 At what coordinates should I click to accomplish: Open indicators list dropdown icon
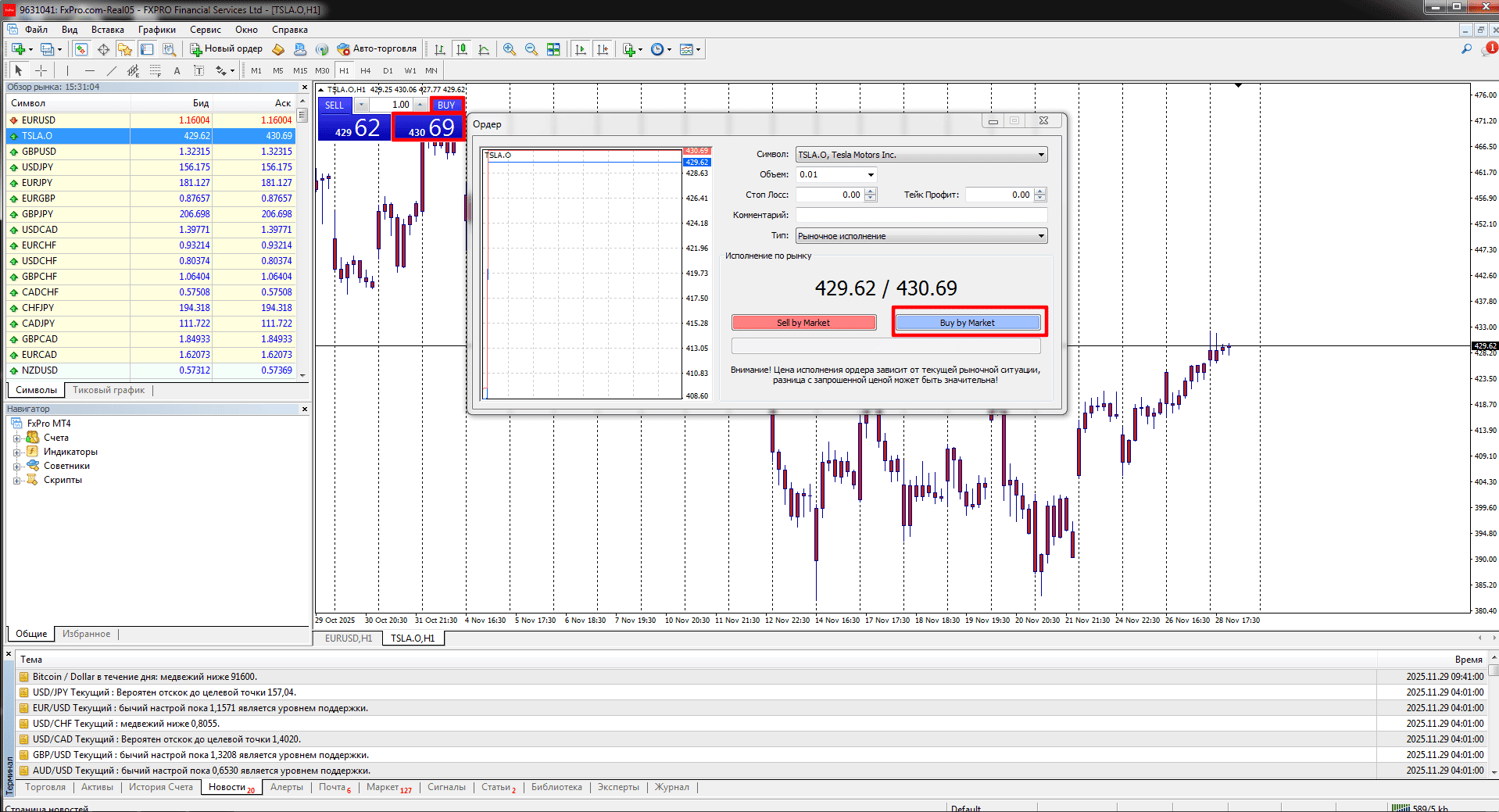(632, 49)
